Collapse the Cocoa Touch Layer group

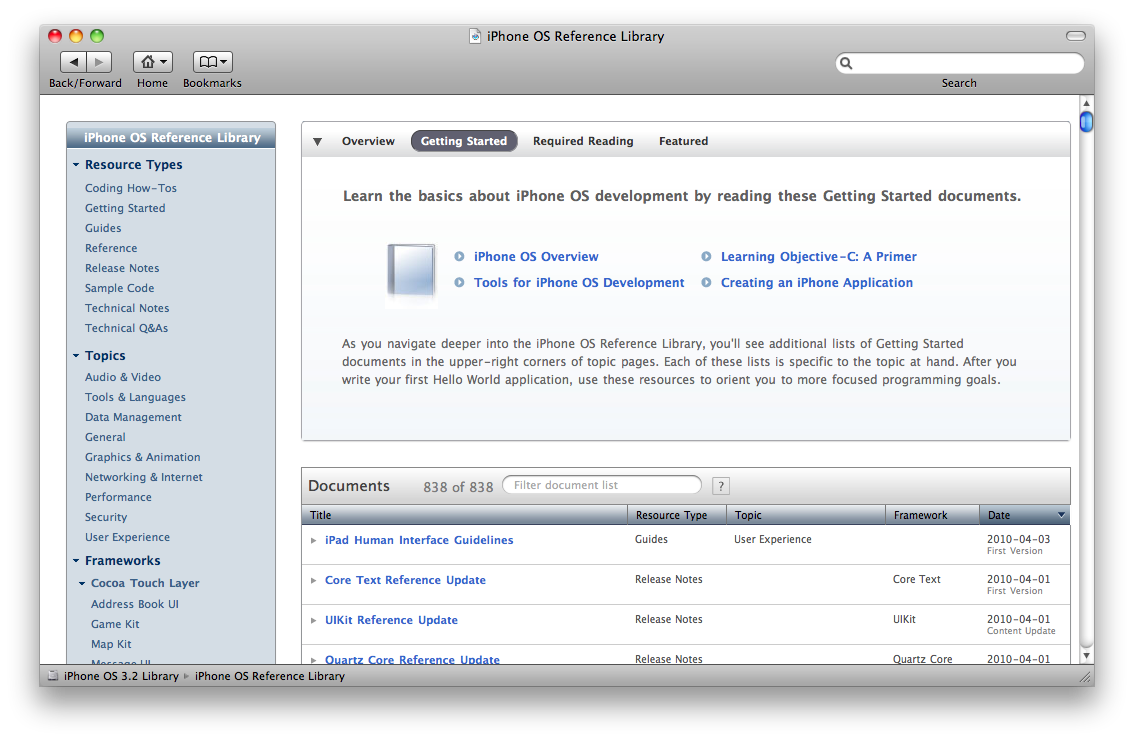click(82, 583)
